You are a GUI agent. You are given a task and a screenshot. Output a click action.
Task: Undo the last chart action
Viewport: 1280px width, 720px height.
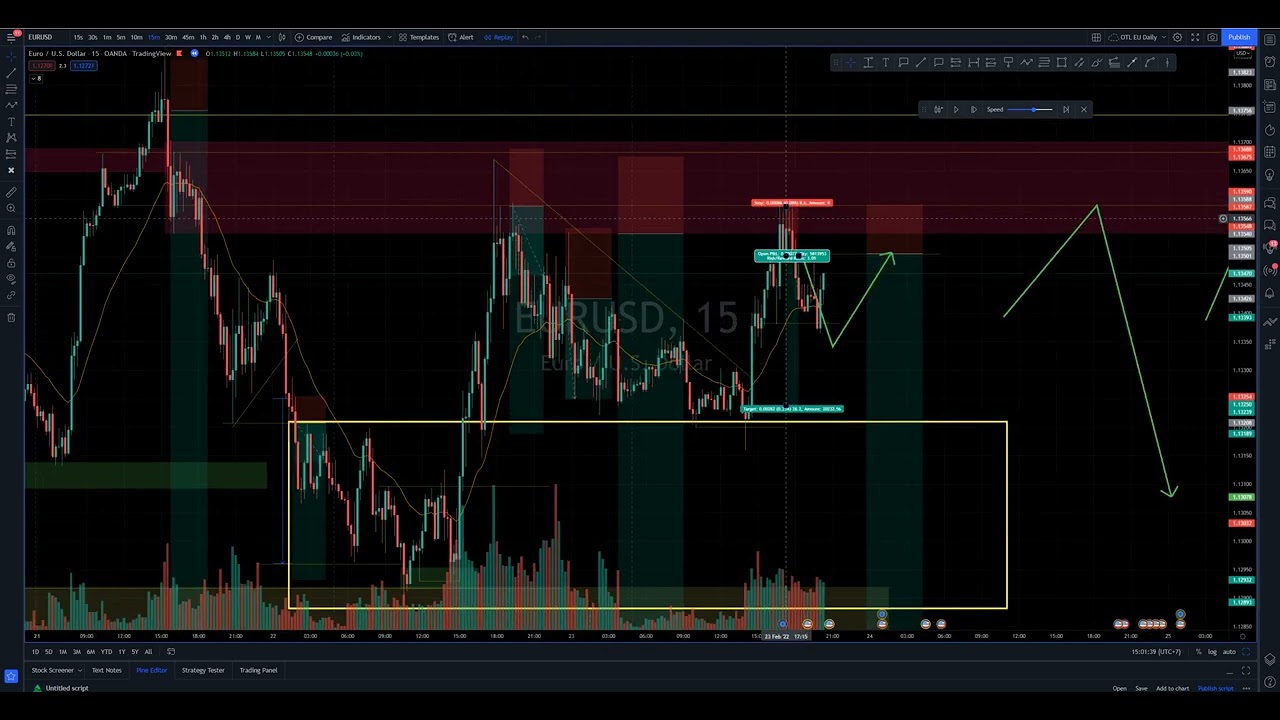pos(525,37)
